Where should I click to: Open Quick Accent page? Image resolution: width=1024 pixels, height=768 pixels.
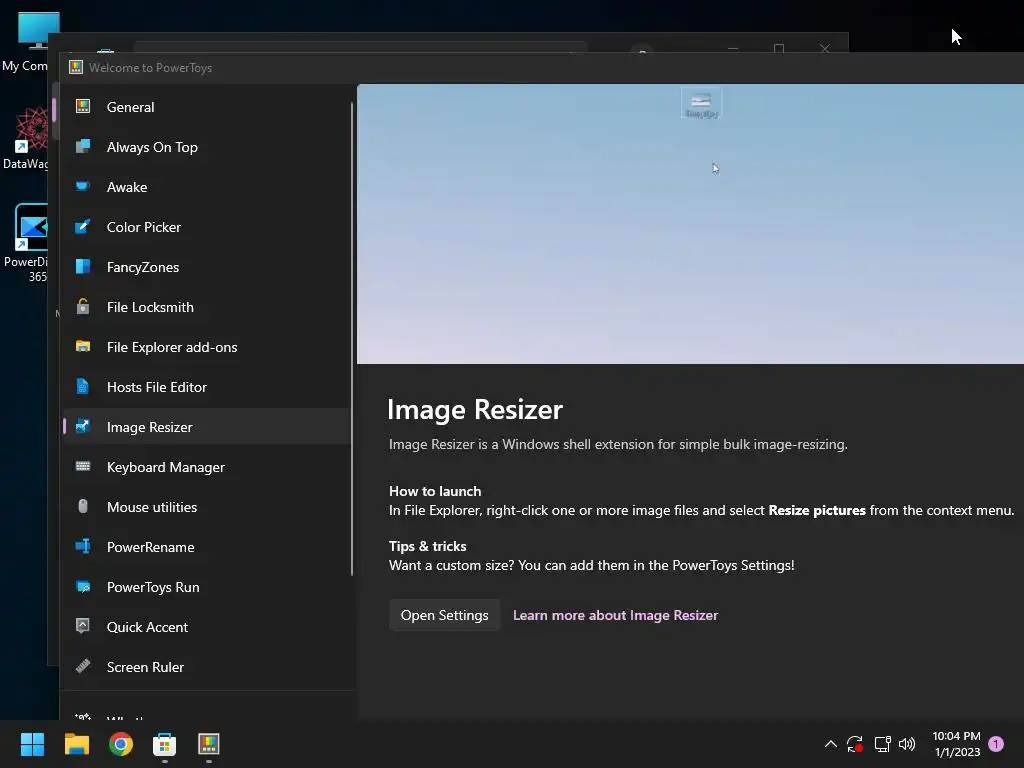point(206,627)
